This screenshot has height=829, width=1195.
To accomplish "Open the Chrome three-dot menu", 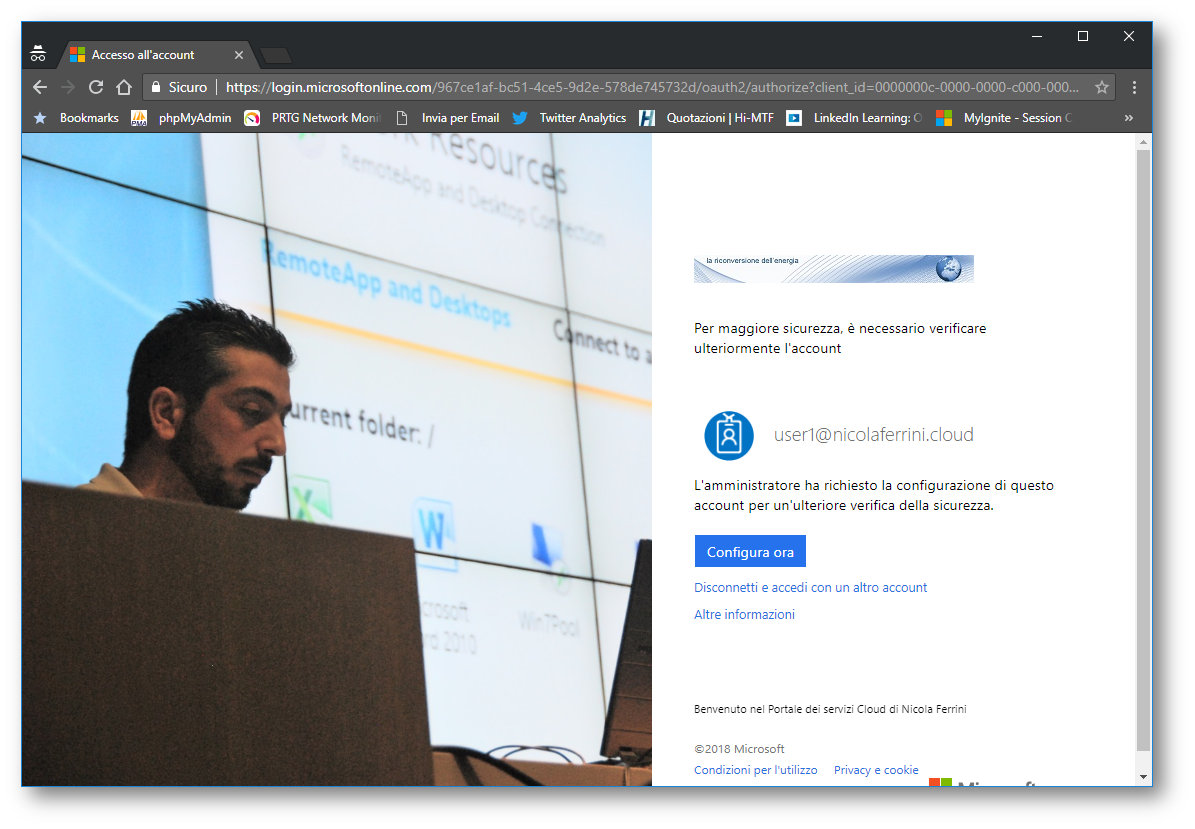I will click(1134, 87).
